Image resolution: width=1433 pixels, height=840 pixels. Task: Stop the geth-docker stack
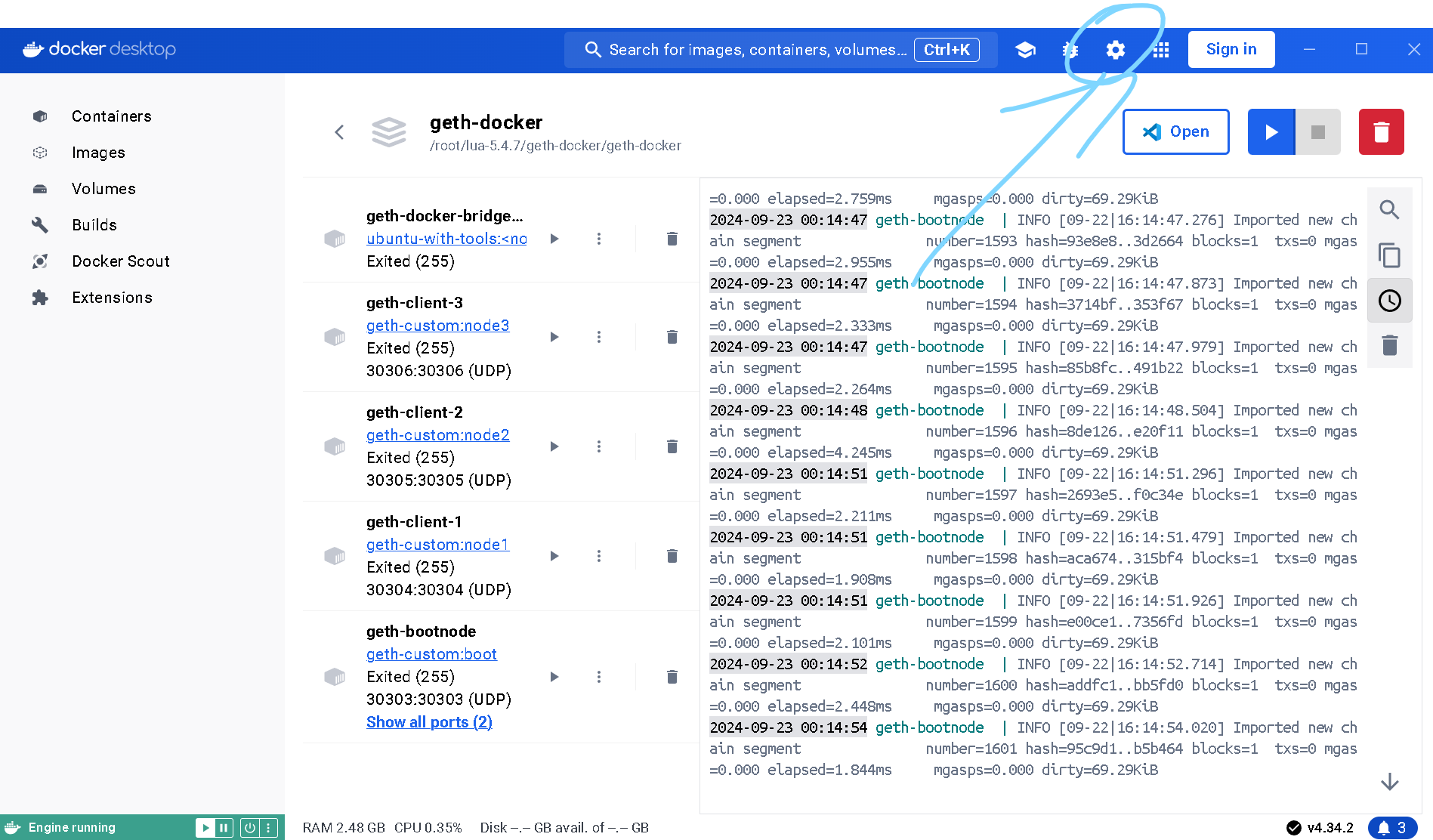coord(1318,132)
